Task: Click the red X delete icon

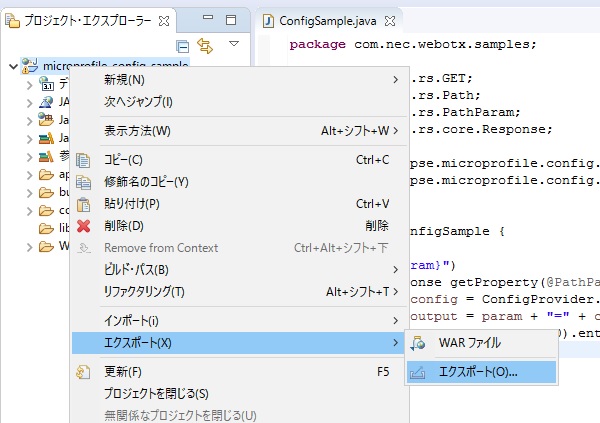Action: (84, 226)
